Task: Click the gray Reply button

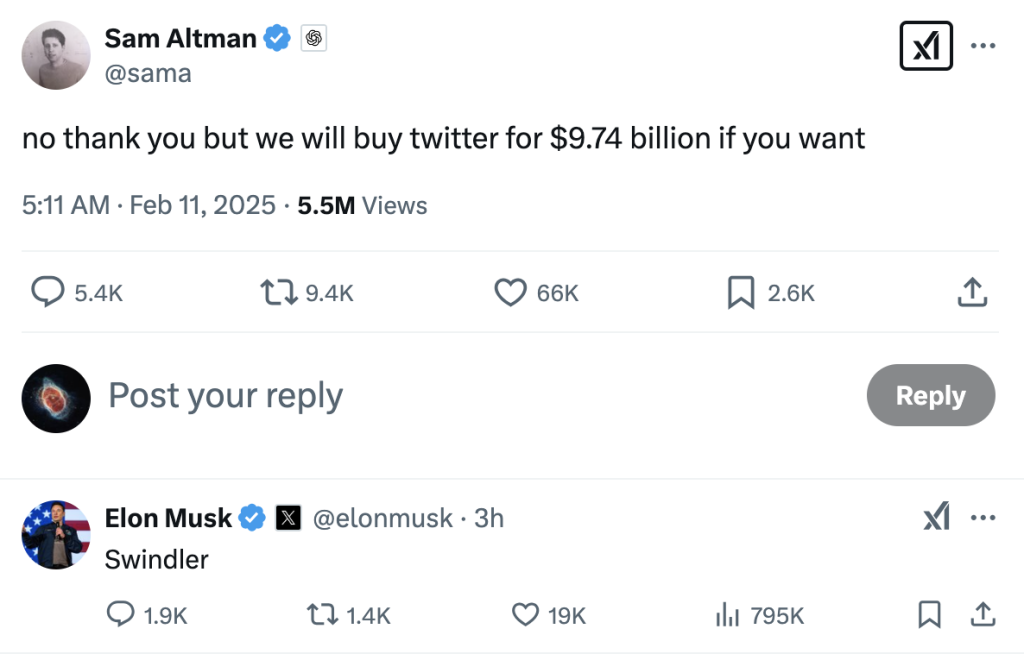Action: coord(930,396)
